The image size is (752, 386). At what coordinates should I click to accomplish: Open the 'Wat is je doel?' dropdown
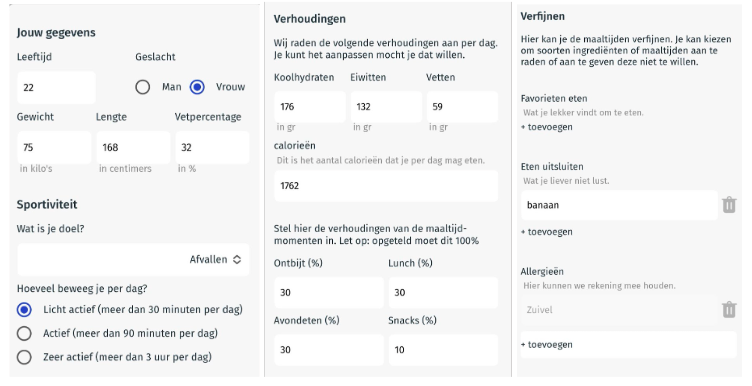pos(133,259)
